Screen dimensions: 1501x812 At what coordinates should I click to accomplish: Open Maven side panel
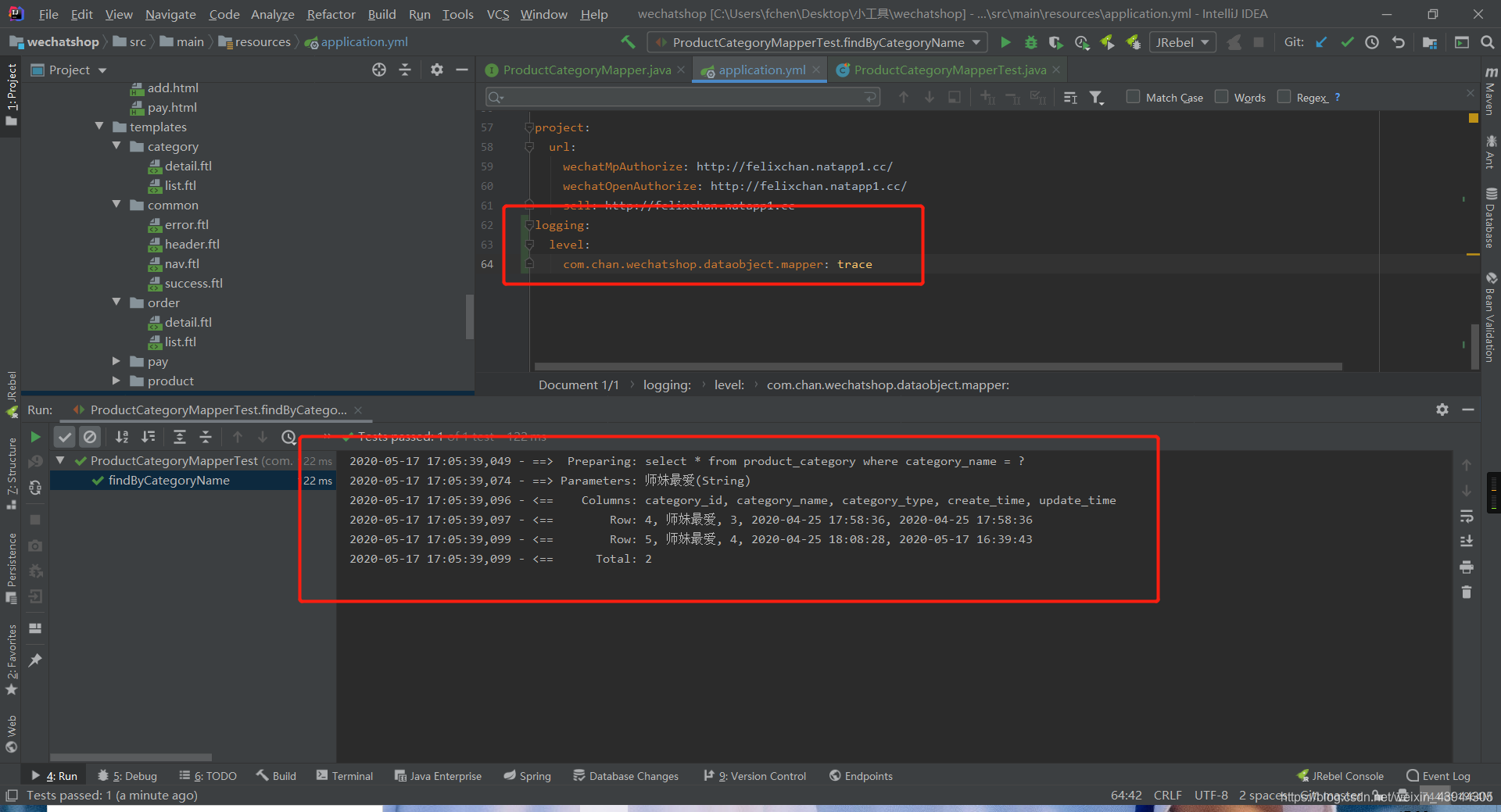1491,90
